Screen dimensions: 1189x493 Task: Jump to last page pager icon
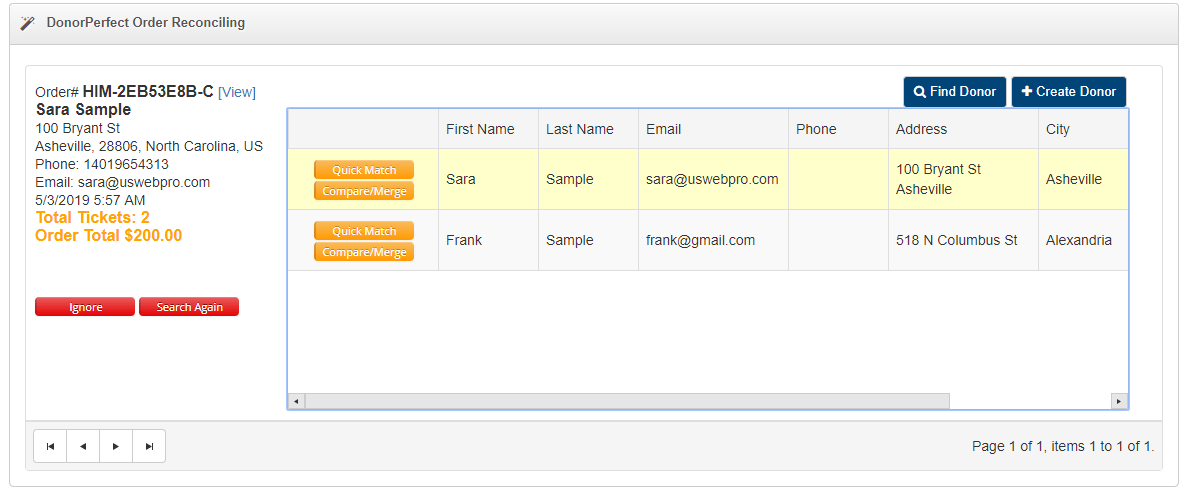149,446
